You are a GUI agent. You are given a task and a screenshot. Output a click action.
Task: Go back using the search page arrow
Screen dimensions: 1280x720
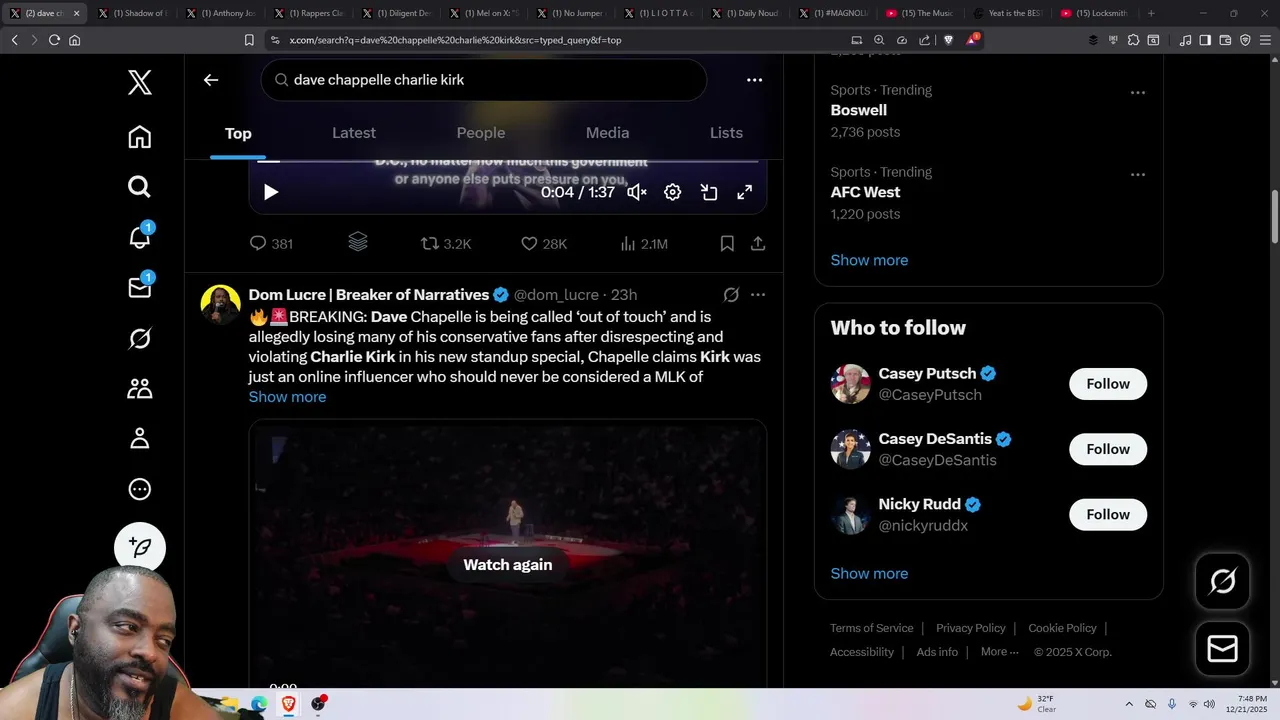point(211,80)
